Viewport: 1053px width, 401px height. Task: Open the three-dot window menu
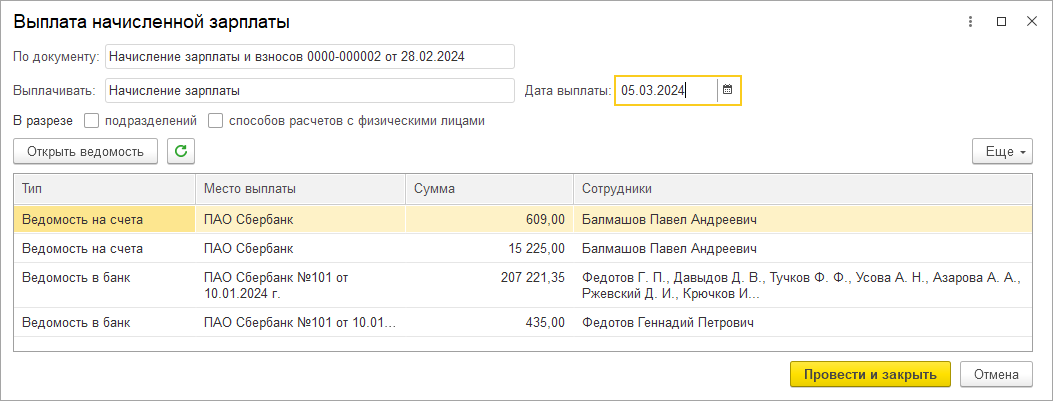(x=970, y=21)
